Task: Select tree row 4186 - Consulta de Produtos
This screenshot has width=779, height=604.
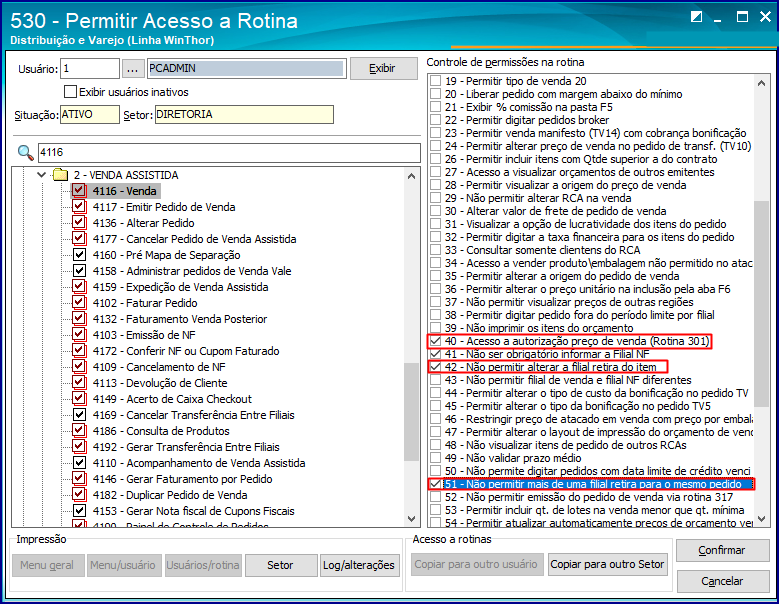Action: pos(161,431)
